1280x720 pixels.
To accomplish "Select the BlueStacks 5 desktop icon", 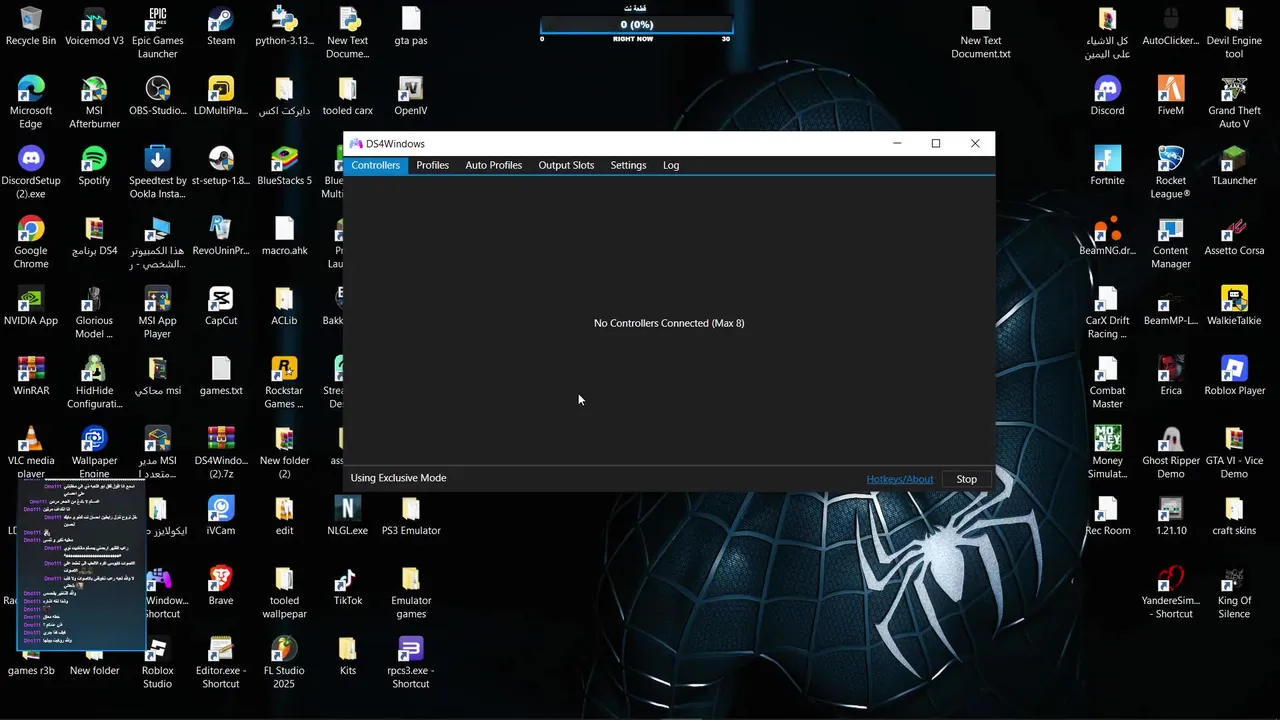I will (284, 167).
